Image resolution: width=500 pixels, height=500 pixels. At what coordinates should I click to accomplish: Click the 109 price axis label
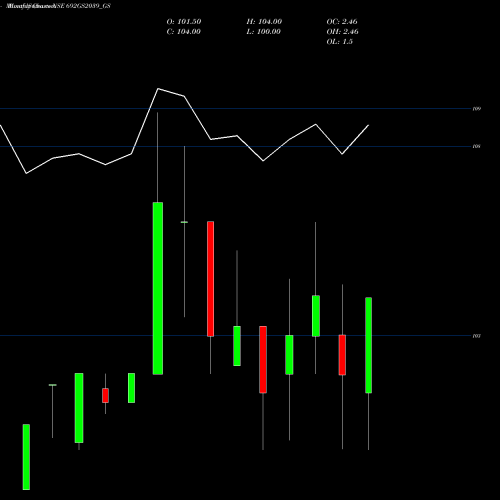[477, 109]
